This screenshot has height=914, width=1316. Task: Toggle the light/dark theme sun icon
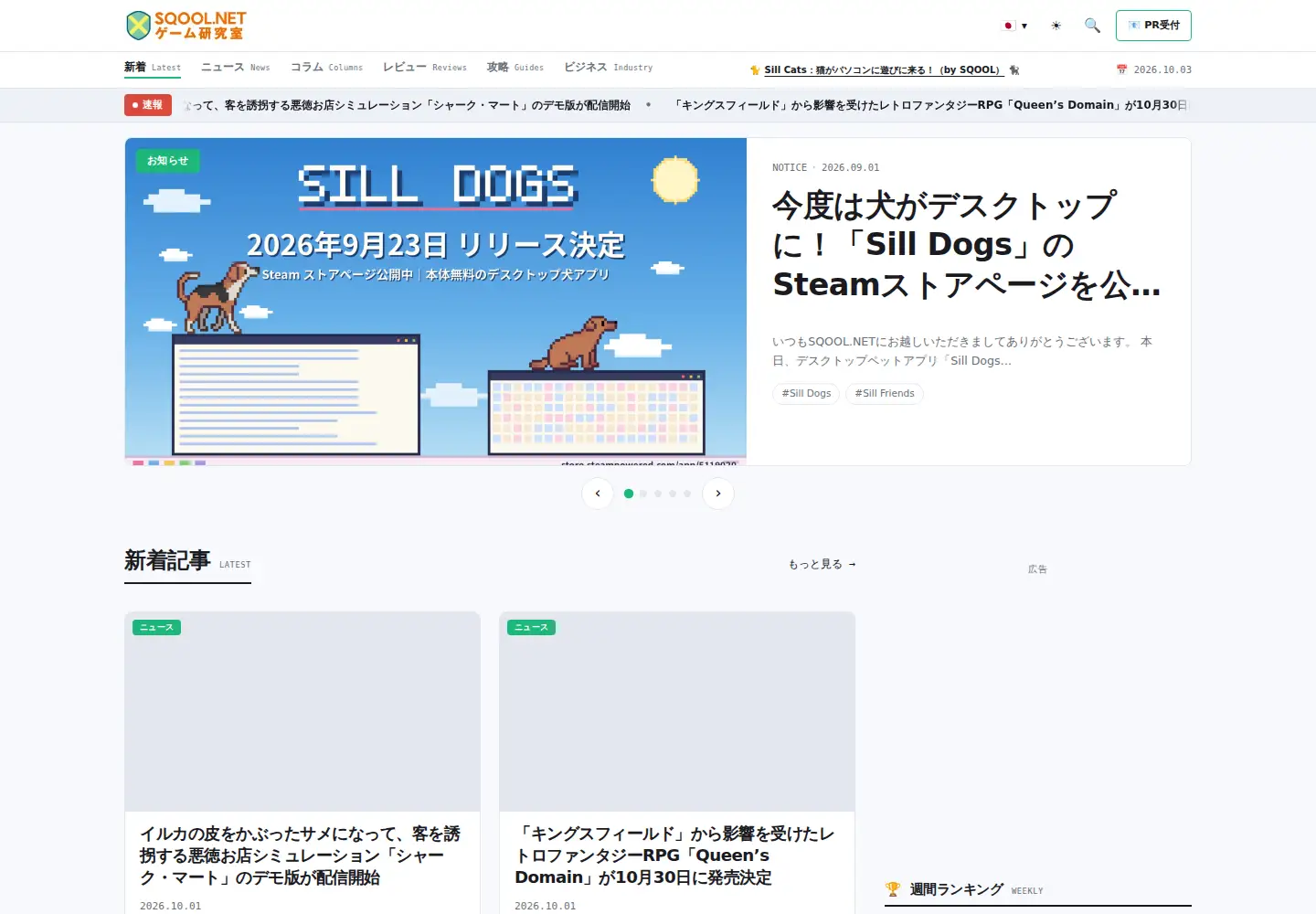click(x=1056, y=26)
